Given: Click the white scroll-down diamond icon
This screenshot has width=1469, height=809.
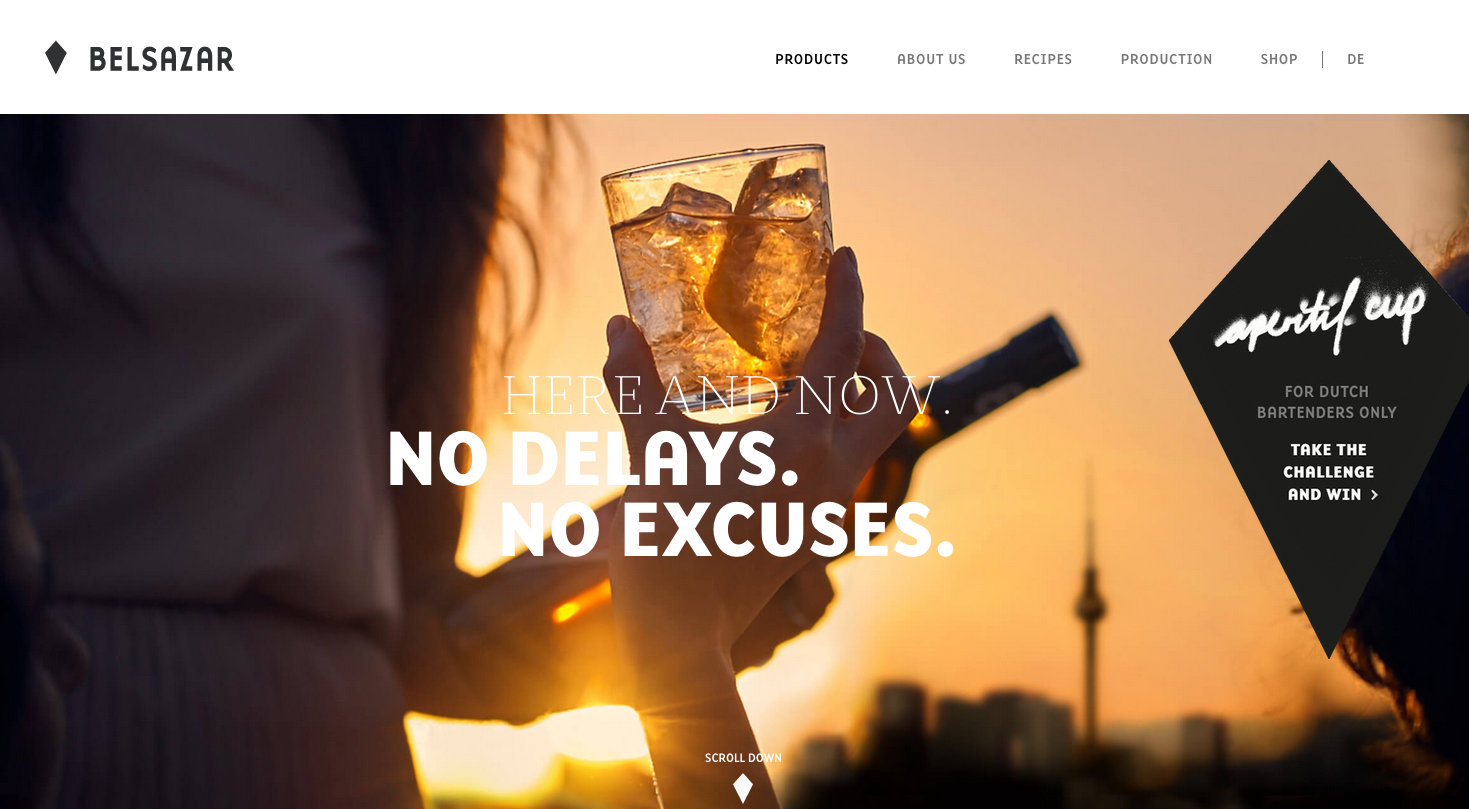Looking at the screenshot, I should [743, 788].
